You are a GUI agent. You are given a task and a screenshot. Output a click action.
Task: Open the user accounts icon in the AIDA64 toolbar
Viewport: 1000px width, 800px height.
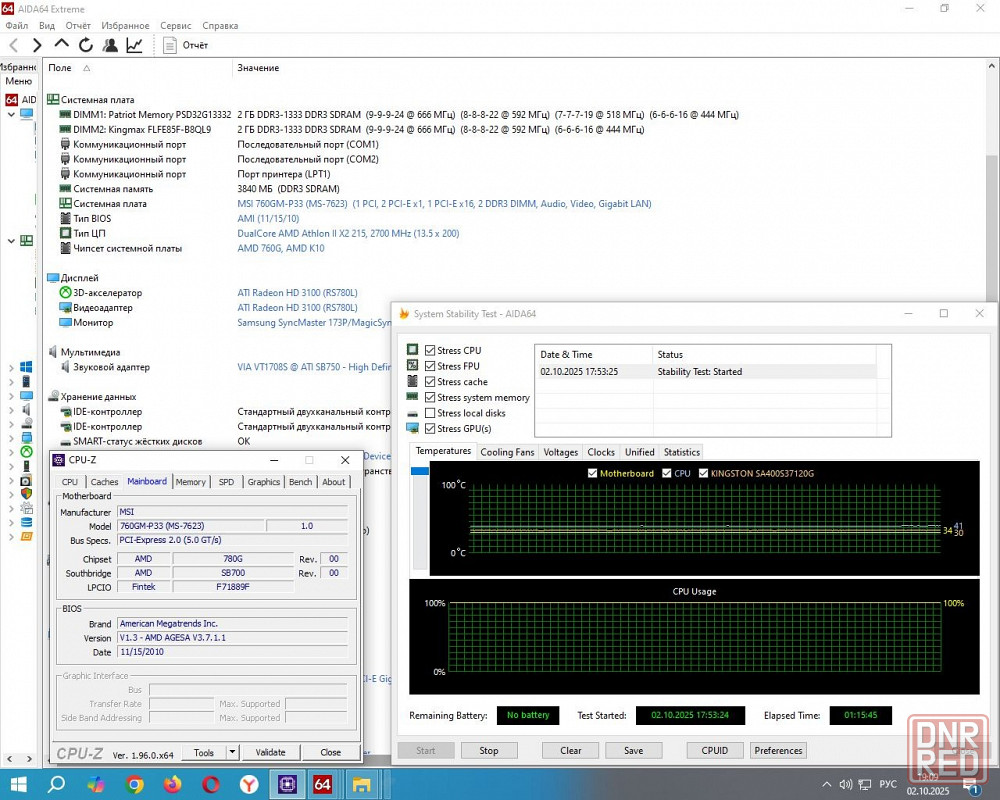tap(110, 45)
